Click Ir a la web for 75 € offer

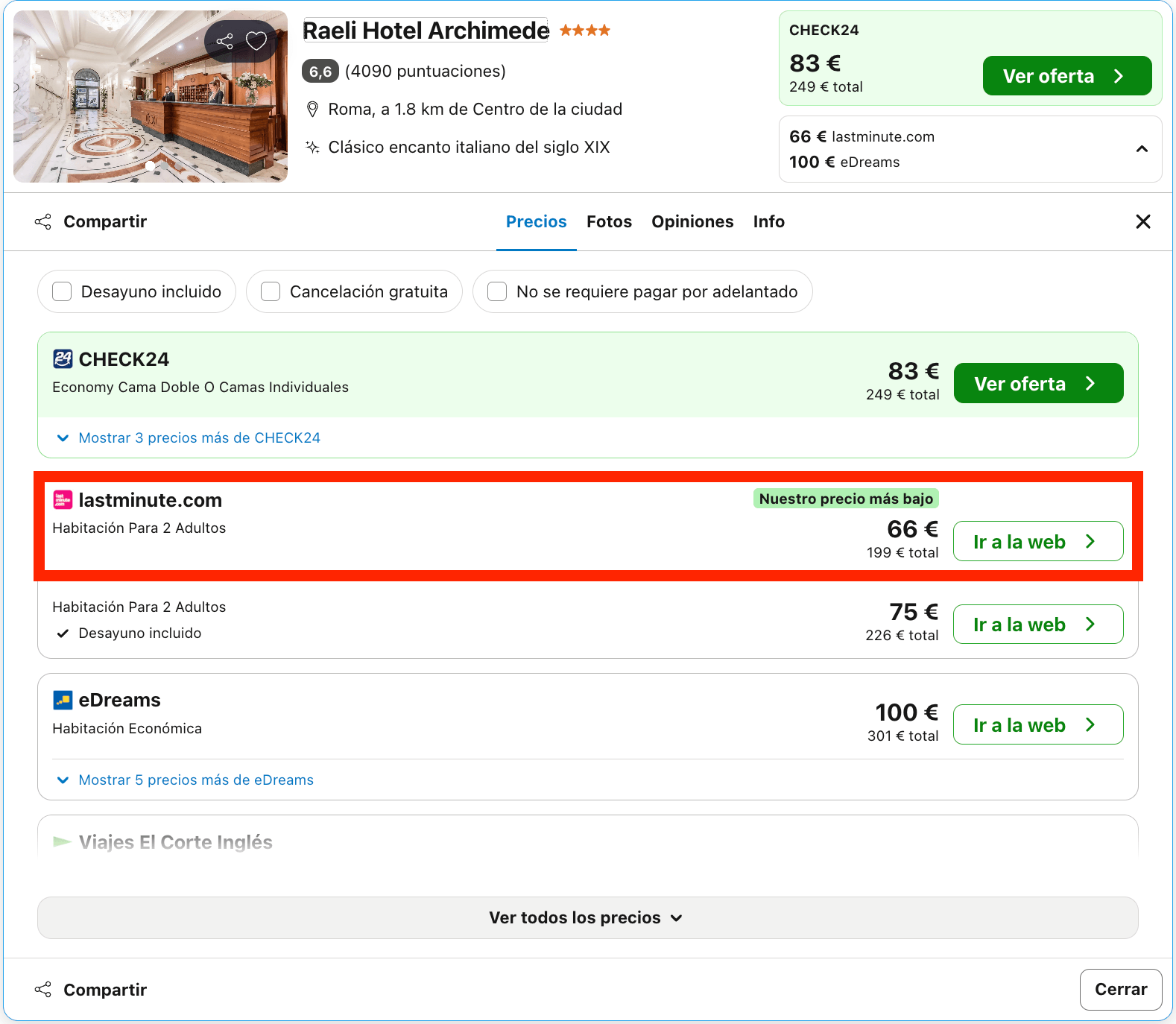[x=1038, y=624]
